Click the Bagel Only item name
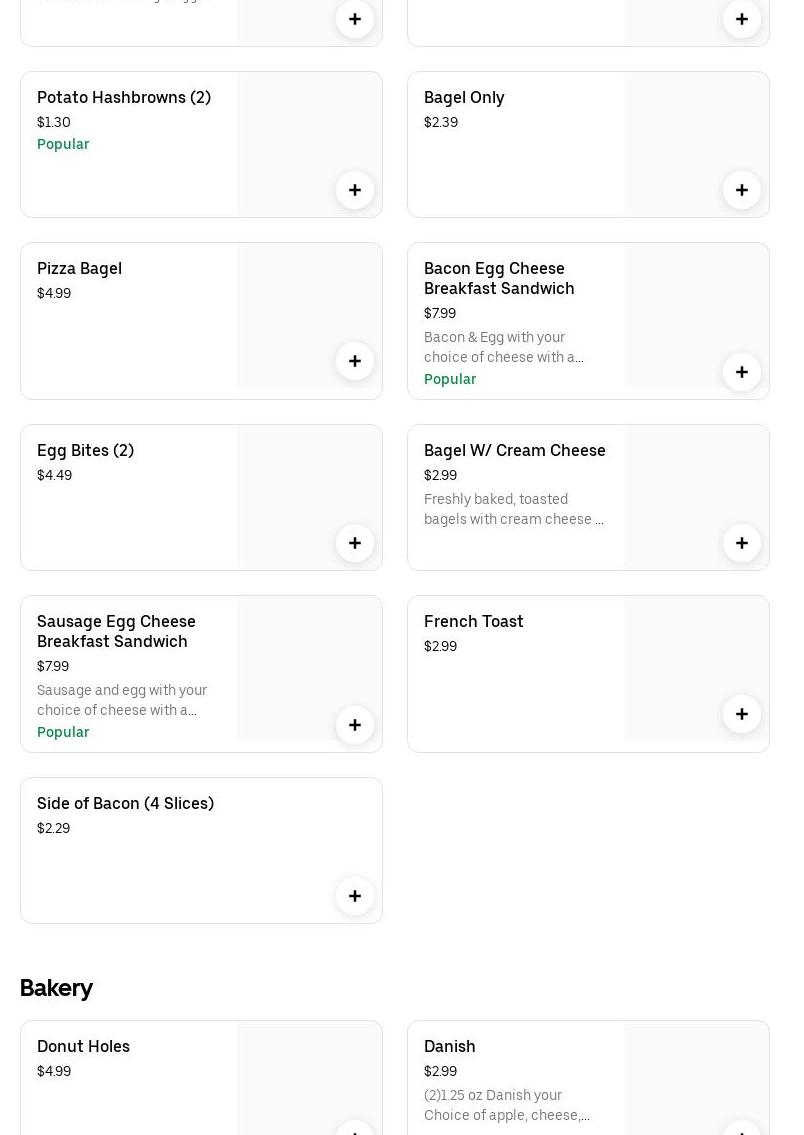804x1135 pixels. click(464, 97)
